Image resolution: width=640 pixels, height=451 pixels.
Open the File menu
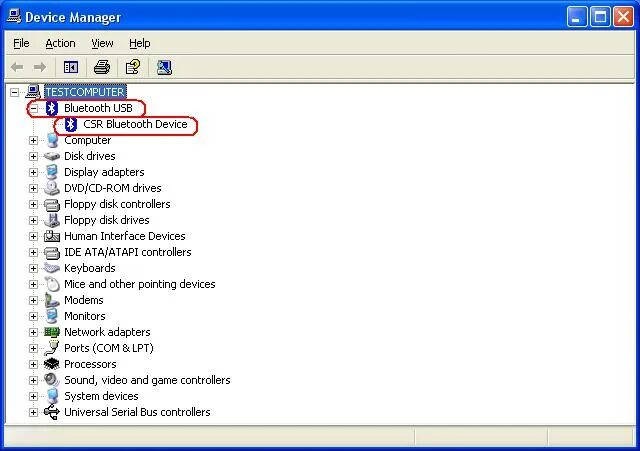(21, 43)
